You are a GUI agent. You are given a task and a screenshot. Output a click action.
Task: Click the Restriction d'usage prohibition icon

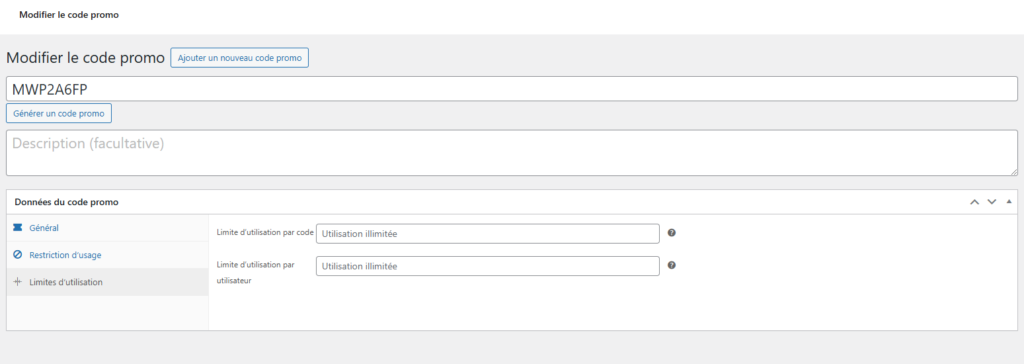pos(18,255)
